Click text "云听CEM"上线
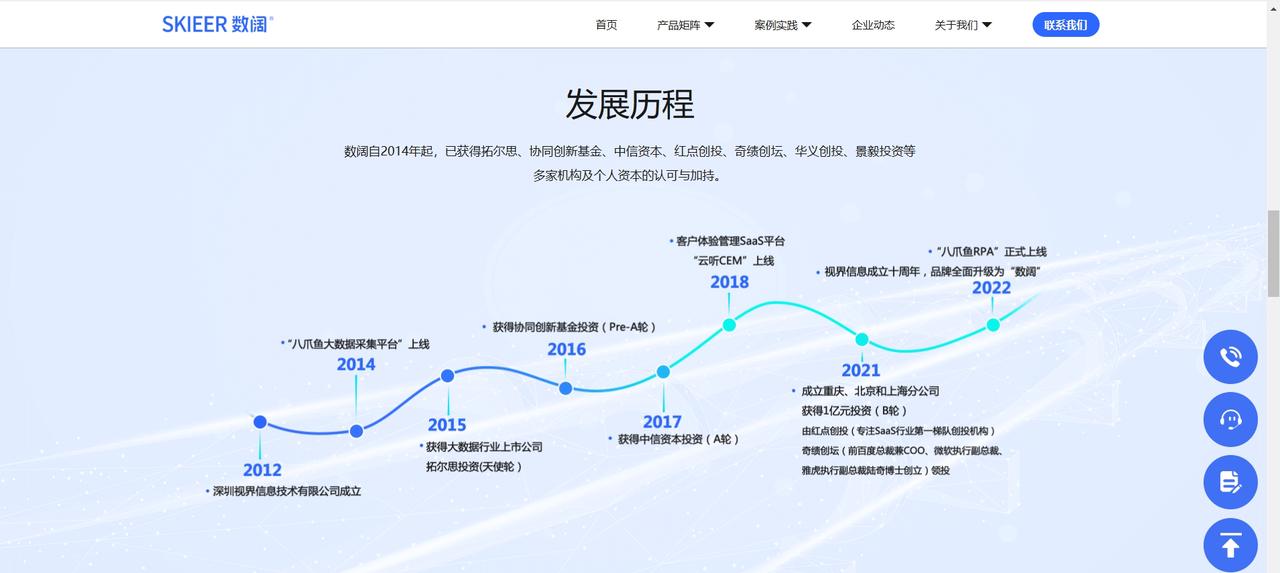Screen dimensions: 1280x573 coord(734,260)
